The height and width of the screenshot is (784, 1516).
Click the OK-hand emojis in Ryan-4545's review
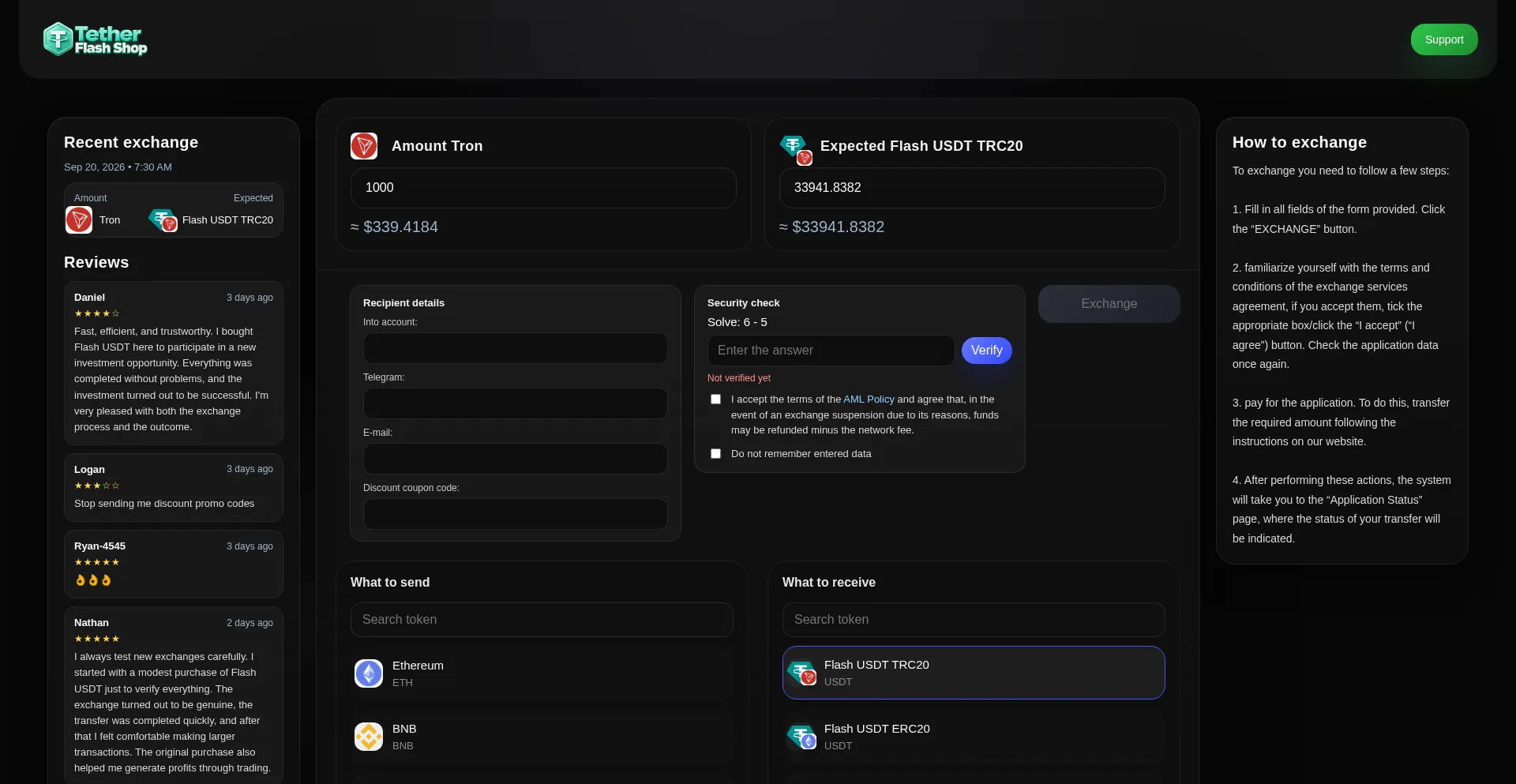(x=93, y=580)
